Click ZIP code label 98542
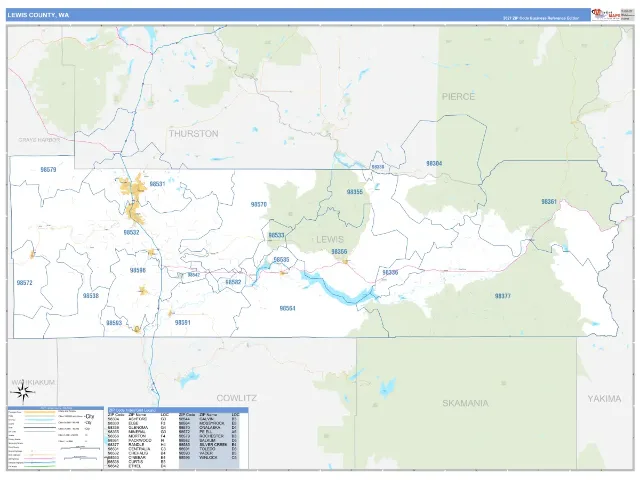 pos(193,275)
